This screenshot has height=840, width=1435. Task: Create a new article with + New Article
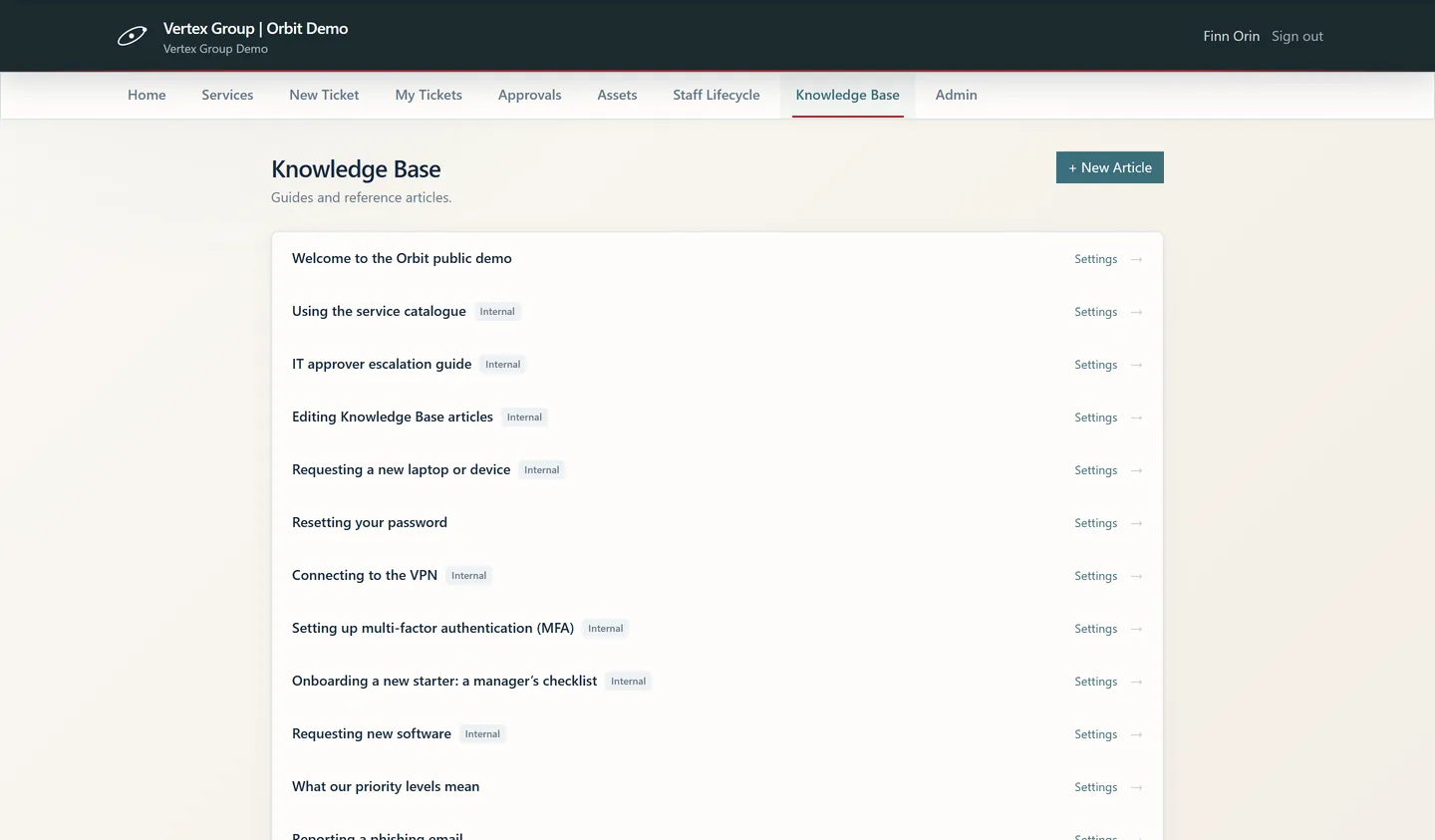[1110, 167]
